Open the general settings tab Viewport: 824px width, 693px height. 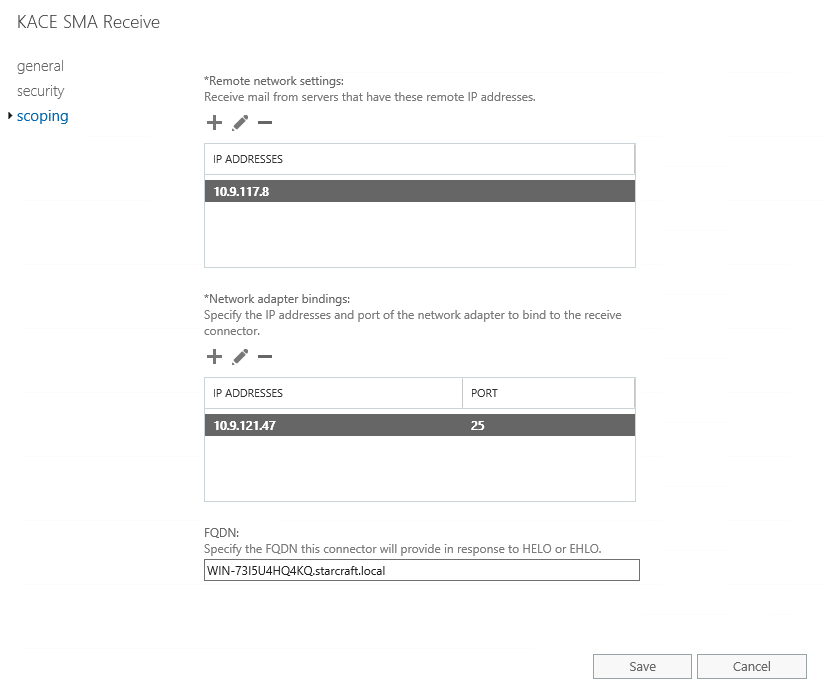40,66
